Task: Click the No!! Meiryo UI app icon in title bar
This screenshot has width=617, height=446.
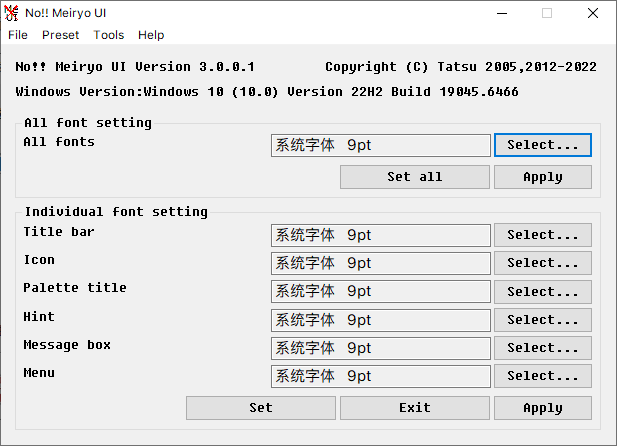Action: tap(11, 13)
